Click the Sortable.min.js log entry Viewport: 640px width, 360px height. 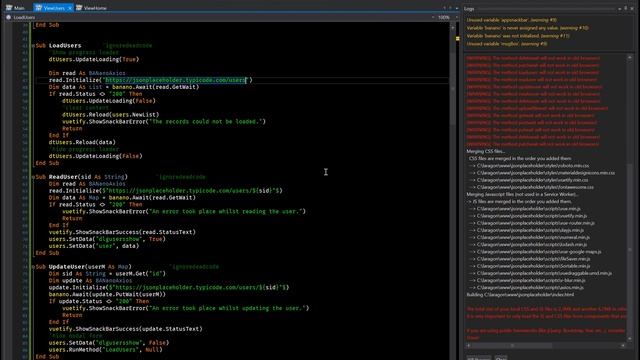tap(529, 266)
